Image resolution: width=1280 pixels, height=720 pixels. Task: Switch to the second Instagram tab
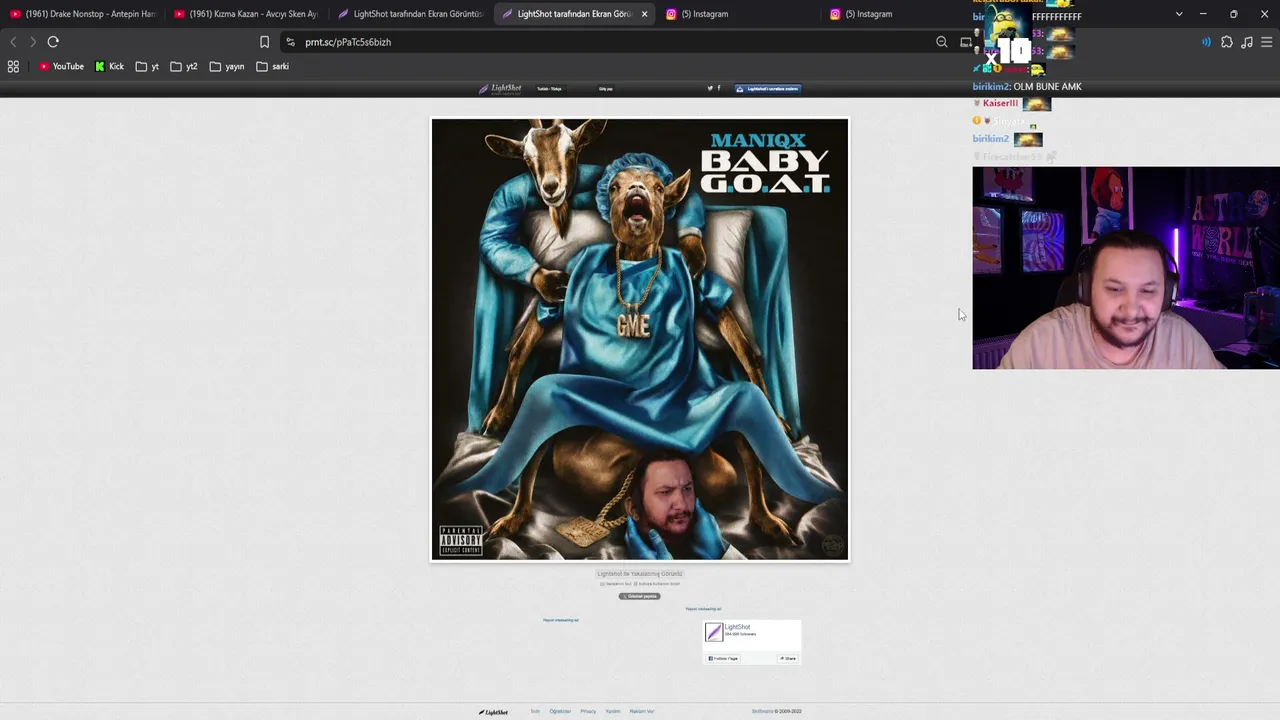tap(902, 14)
